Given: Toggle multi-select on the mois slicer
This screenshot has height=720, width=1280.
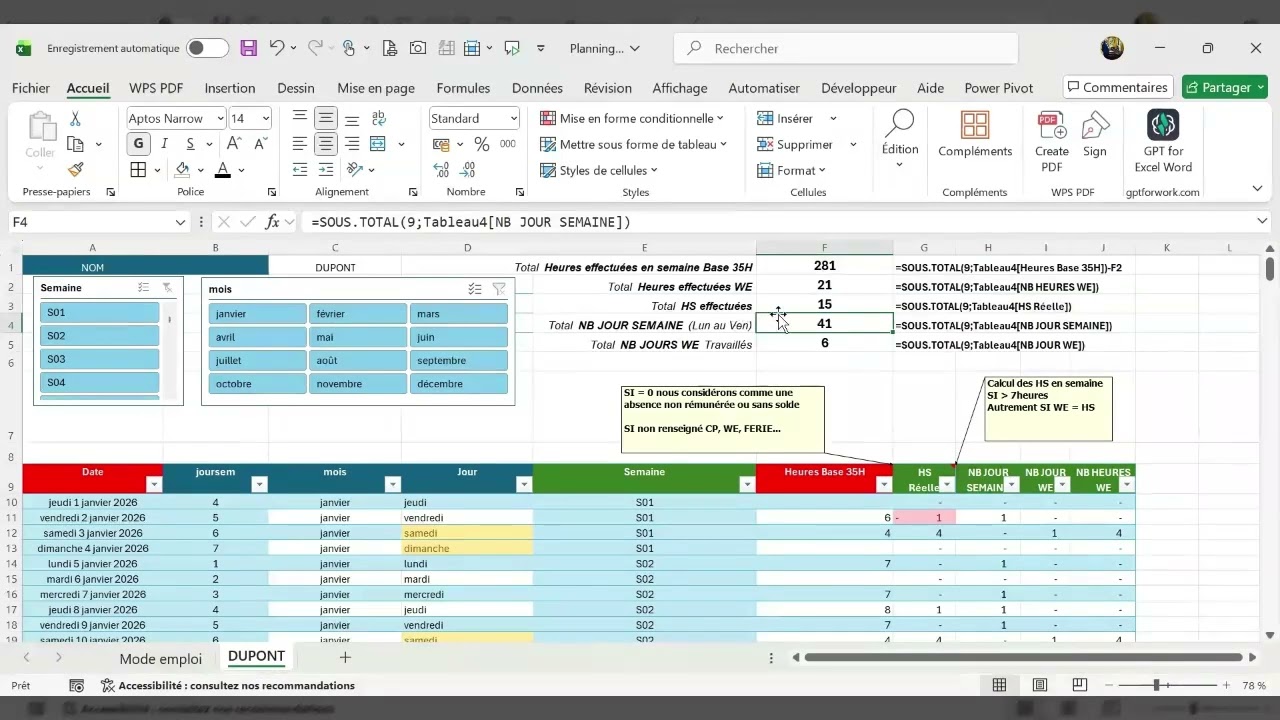Looking at the screenshot, I should [x=475, y=289].
